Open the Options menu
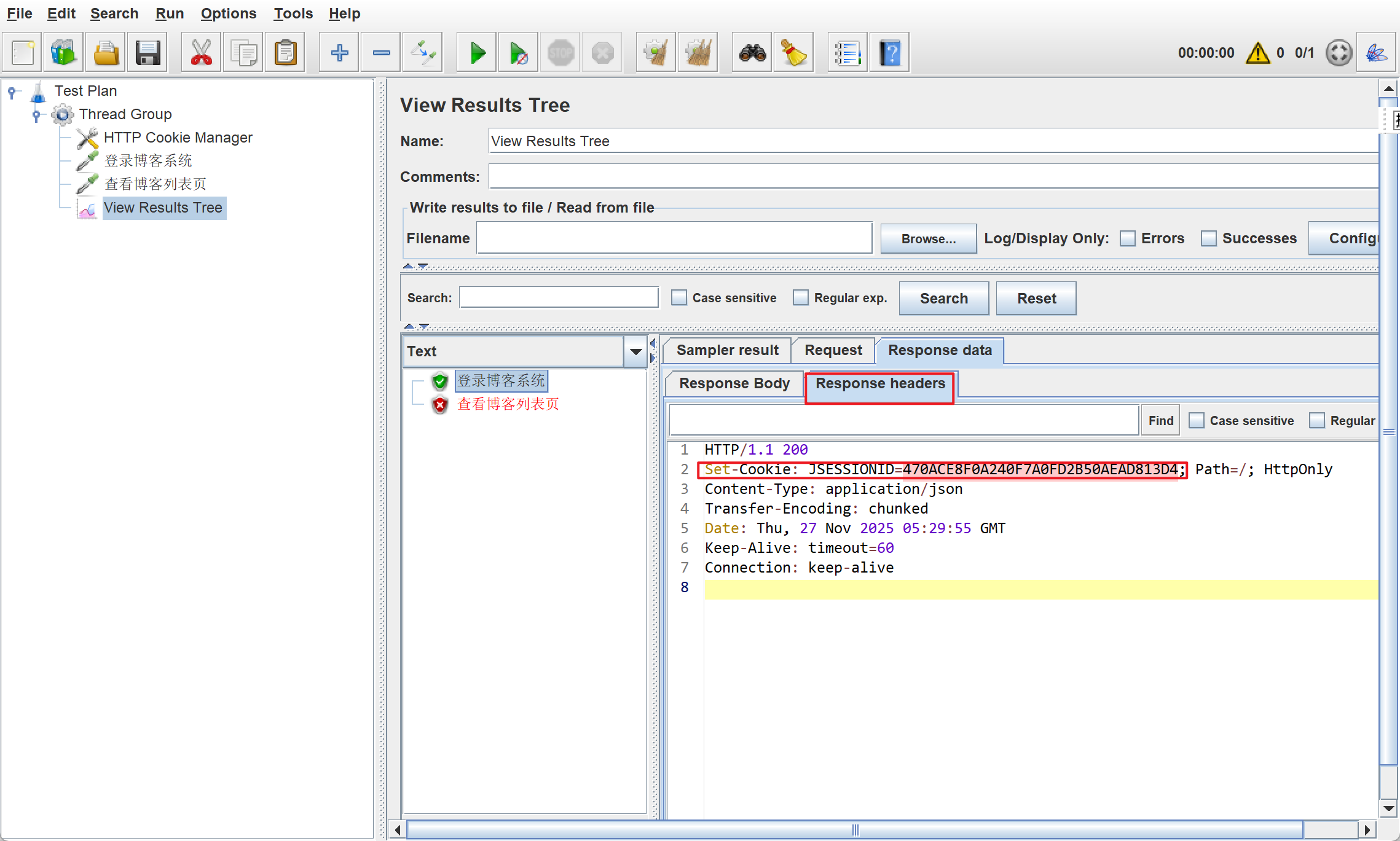1400x841 pixels. tap(228, 14)
